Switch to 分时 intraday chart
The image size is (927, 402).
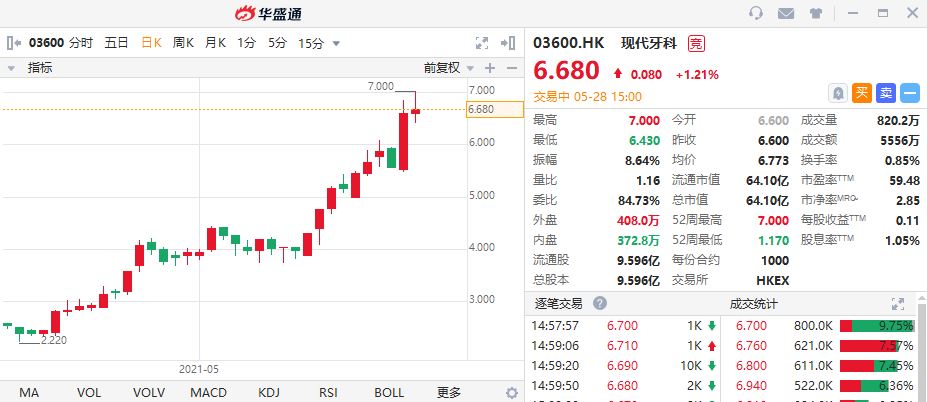pyautogui.click(x=80, y=43)
